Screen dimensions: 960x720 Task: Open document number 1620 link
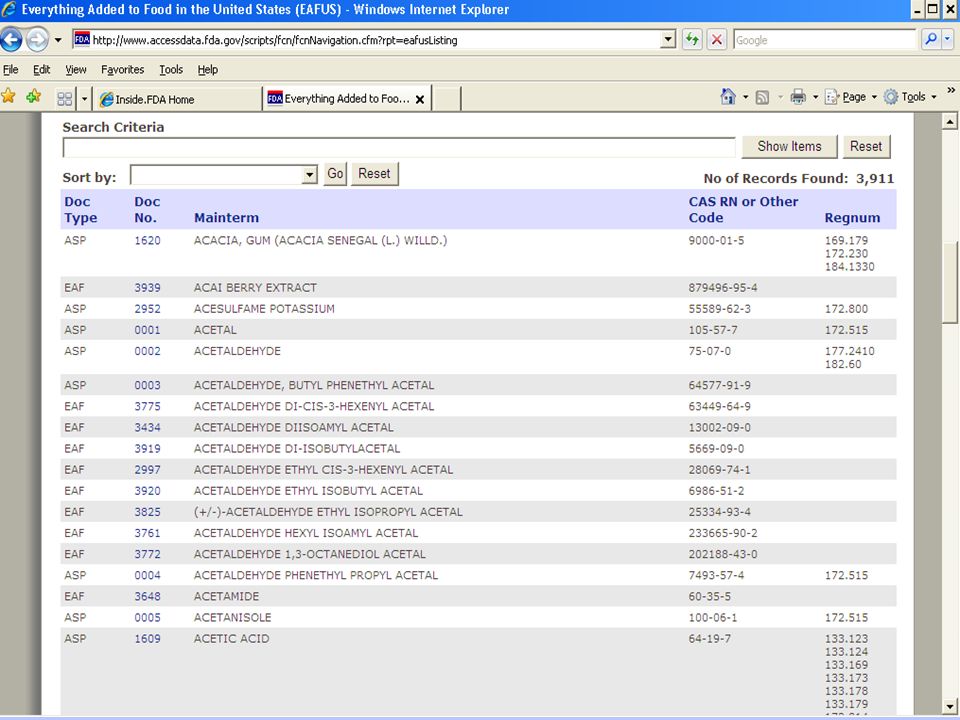coord(148,241)
